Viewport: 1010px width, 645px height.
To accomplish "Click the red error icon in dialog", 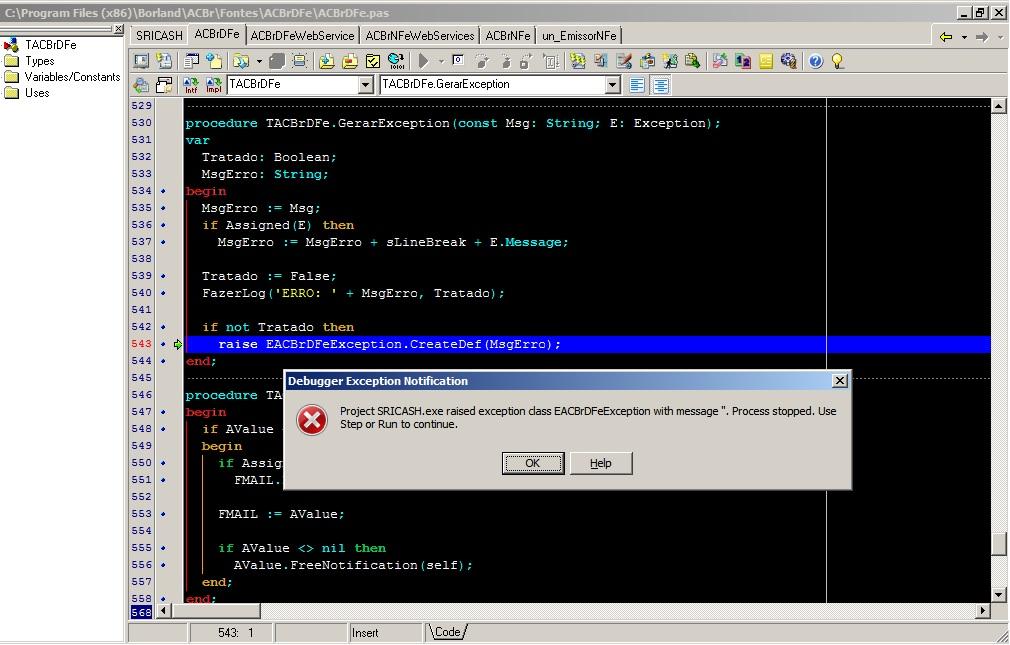I will click(312, 420).
